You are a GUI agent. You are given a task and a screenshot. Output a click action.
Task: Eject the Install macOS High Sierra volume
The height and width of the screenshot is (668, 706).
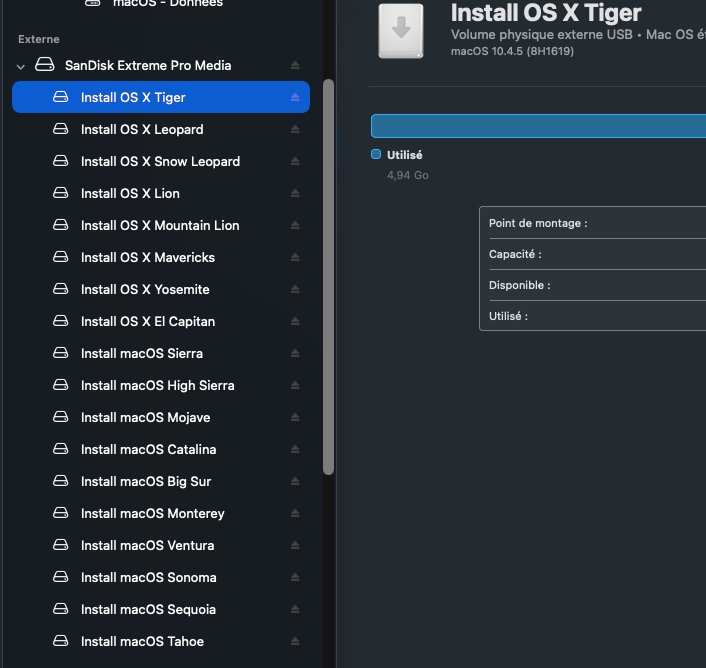pyautogui.click(x=295, y=385)
